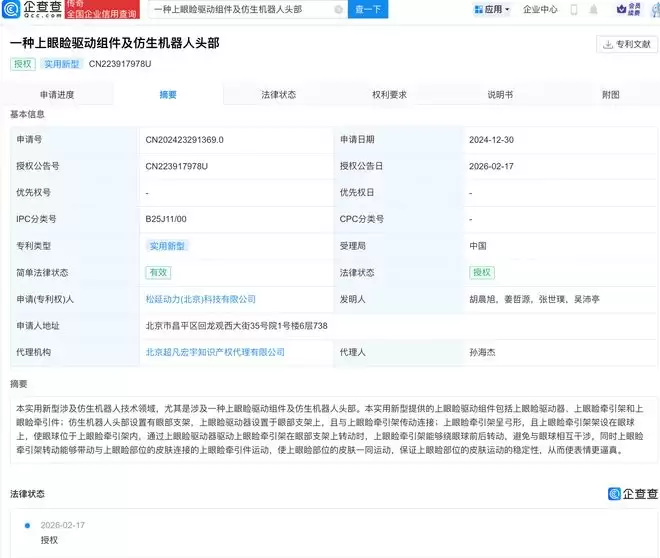Click the 授权 tag below patent title
The width and height of the screenshot is (660, 558).
(22, 64)
